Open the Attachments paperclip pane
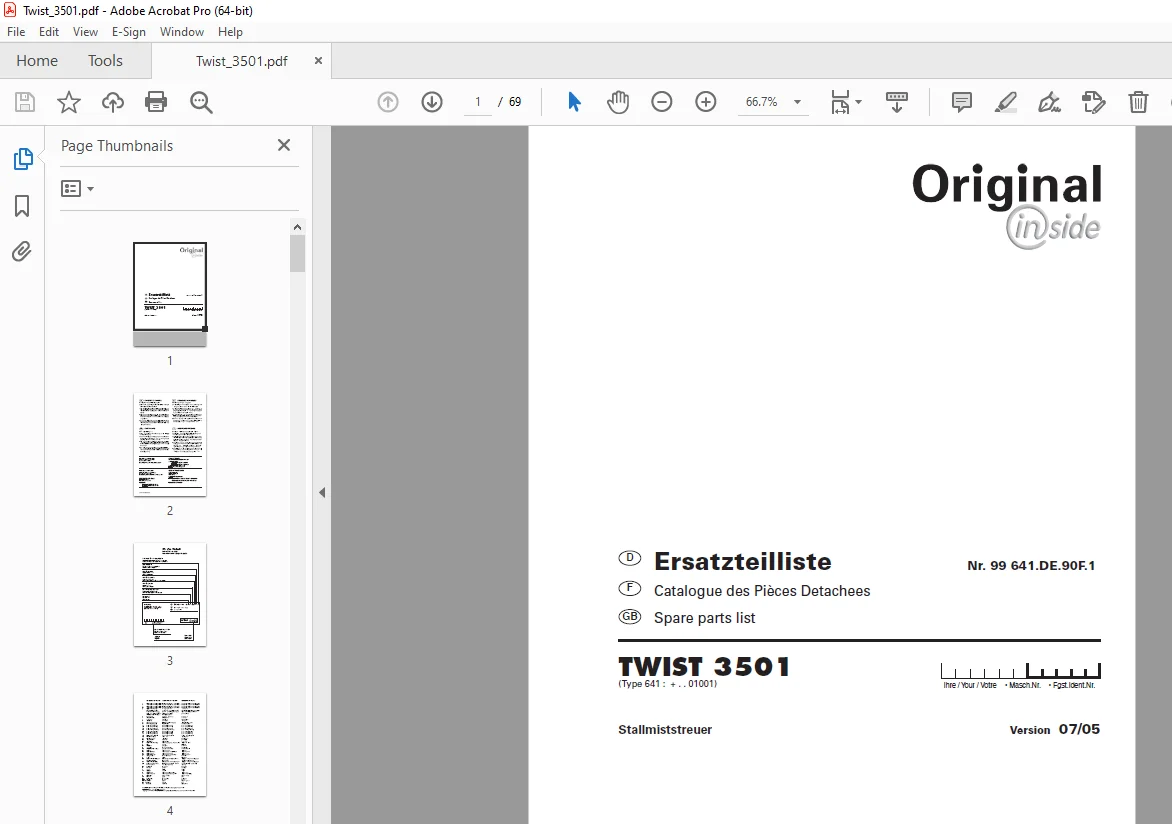This screenshot has width=1172, height=824. pos(22,251)
